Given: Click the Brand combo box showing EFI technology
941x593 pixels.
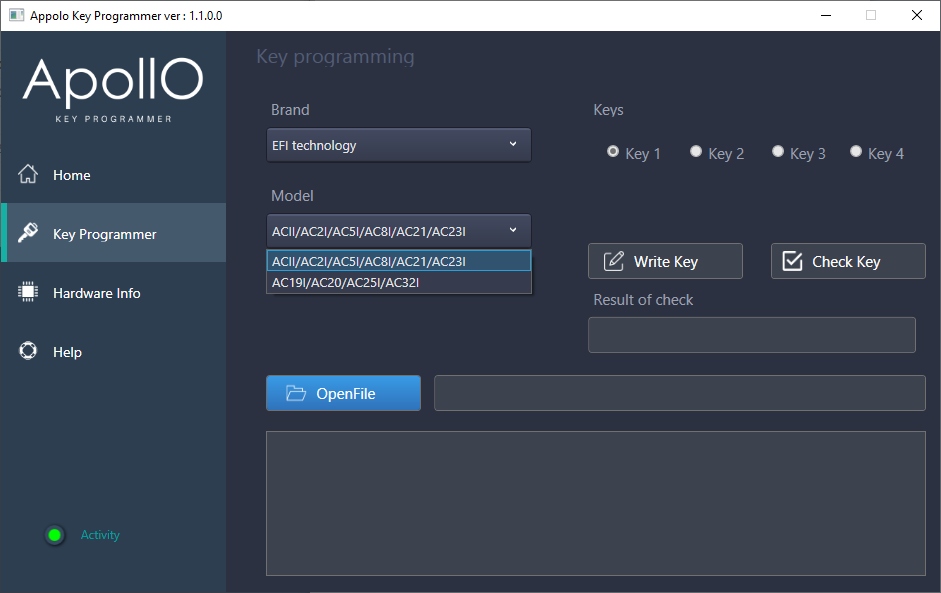Looking at the screenshot, I should tap(398, 145).
